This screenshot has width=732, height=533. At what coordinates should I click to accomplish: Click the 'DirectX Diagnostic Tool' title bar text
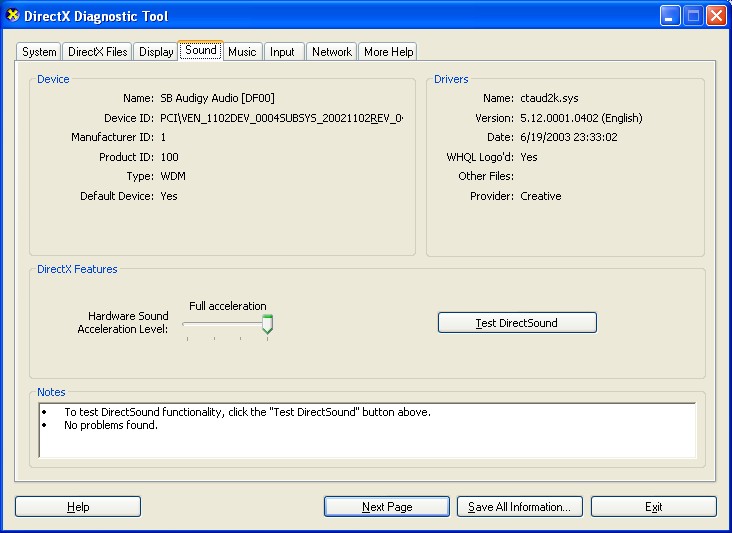tap(96, 16)
